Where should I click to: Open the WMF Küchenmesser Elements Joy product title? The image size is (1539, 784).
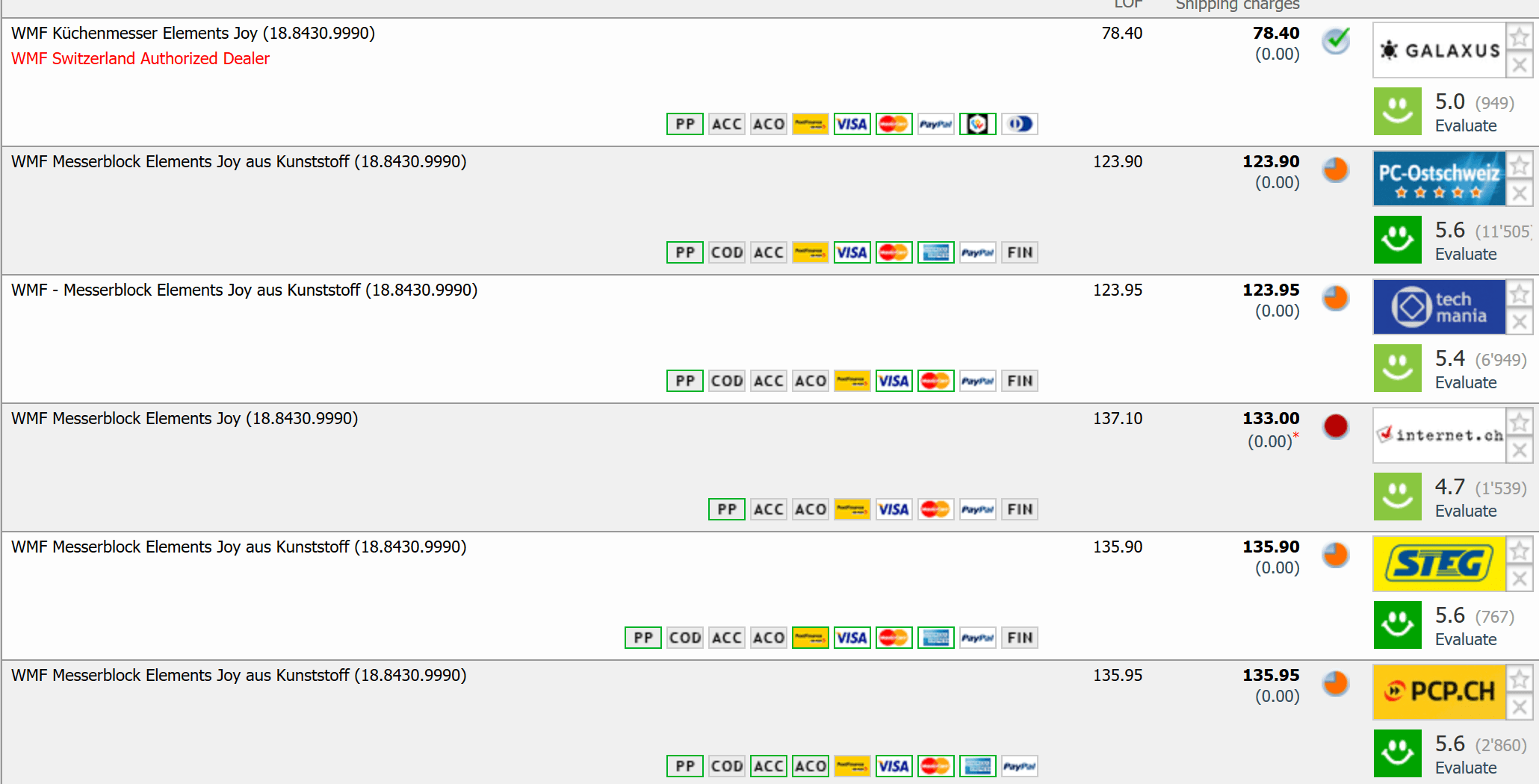tap(193, 33)
